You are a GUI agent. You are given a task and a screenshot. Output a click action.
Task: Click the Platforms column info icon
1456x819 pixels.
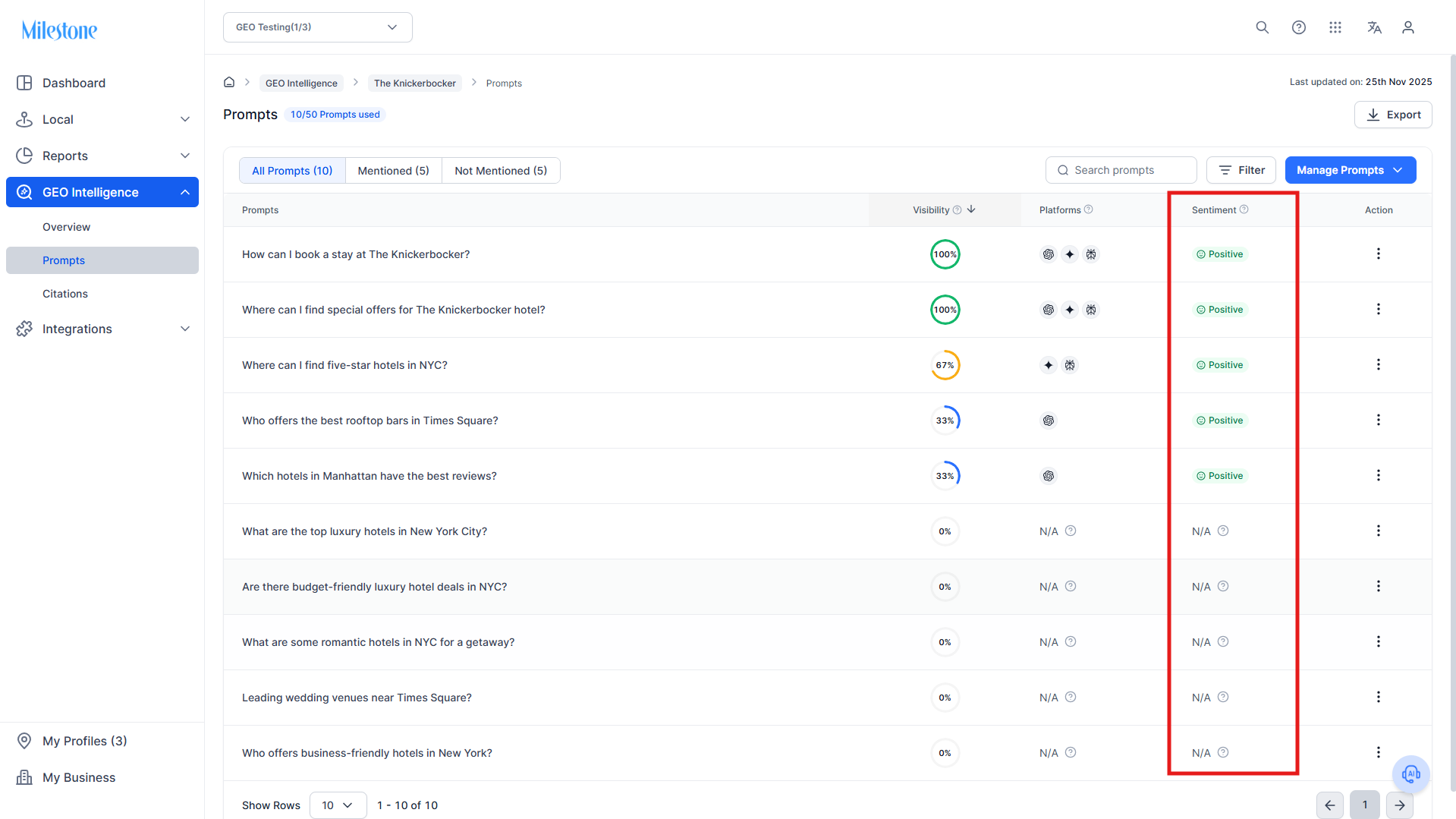click(x=1089, y=209)
